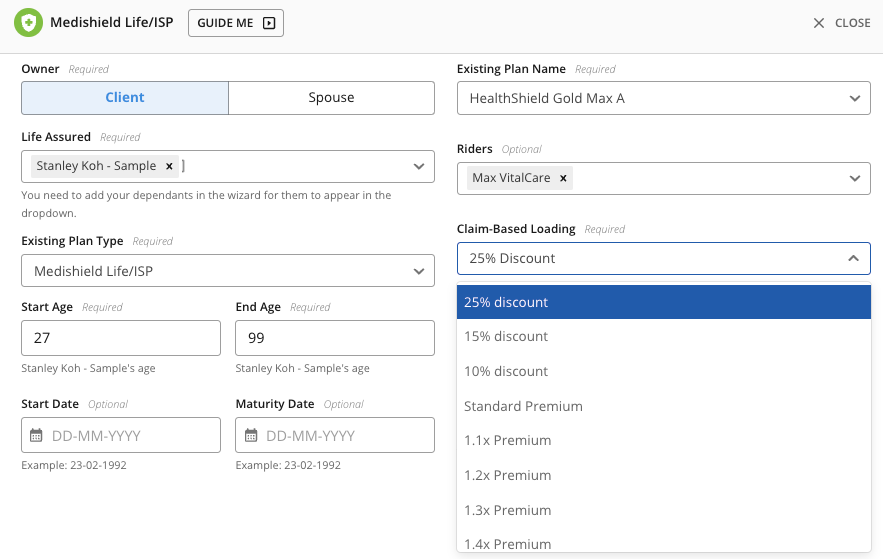Select the 1.2x Premium option
Screen dimensions: 883x559
click(x=664, y=475)
